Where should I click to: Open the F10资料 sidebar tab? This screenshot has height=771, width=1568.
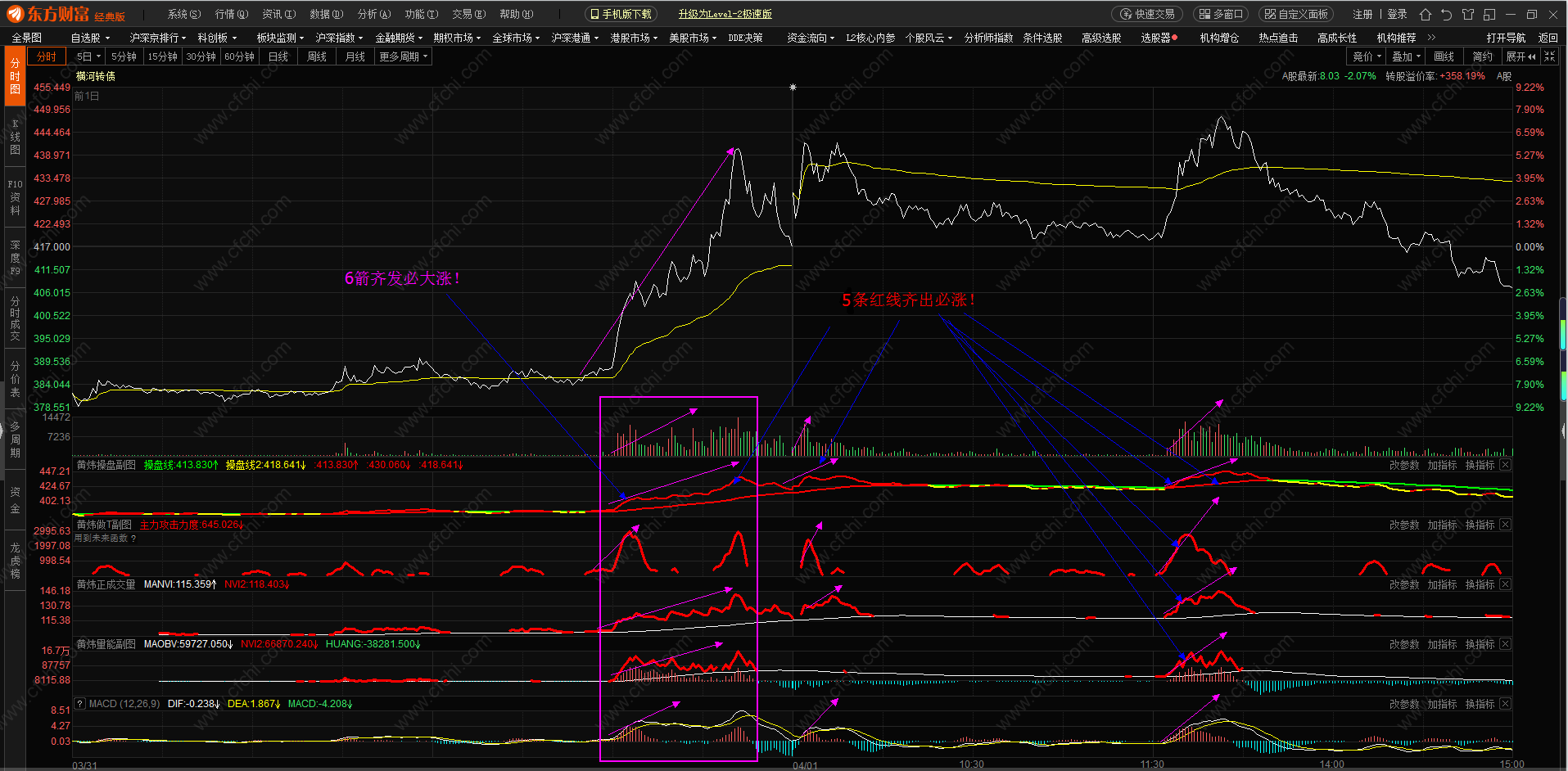point(15,197)
